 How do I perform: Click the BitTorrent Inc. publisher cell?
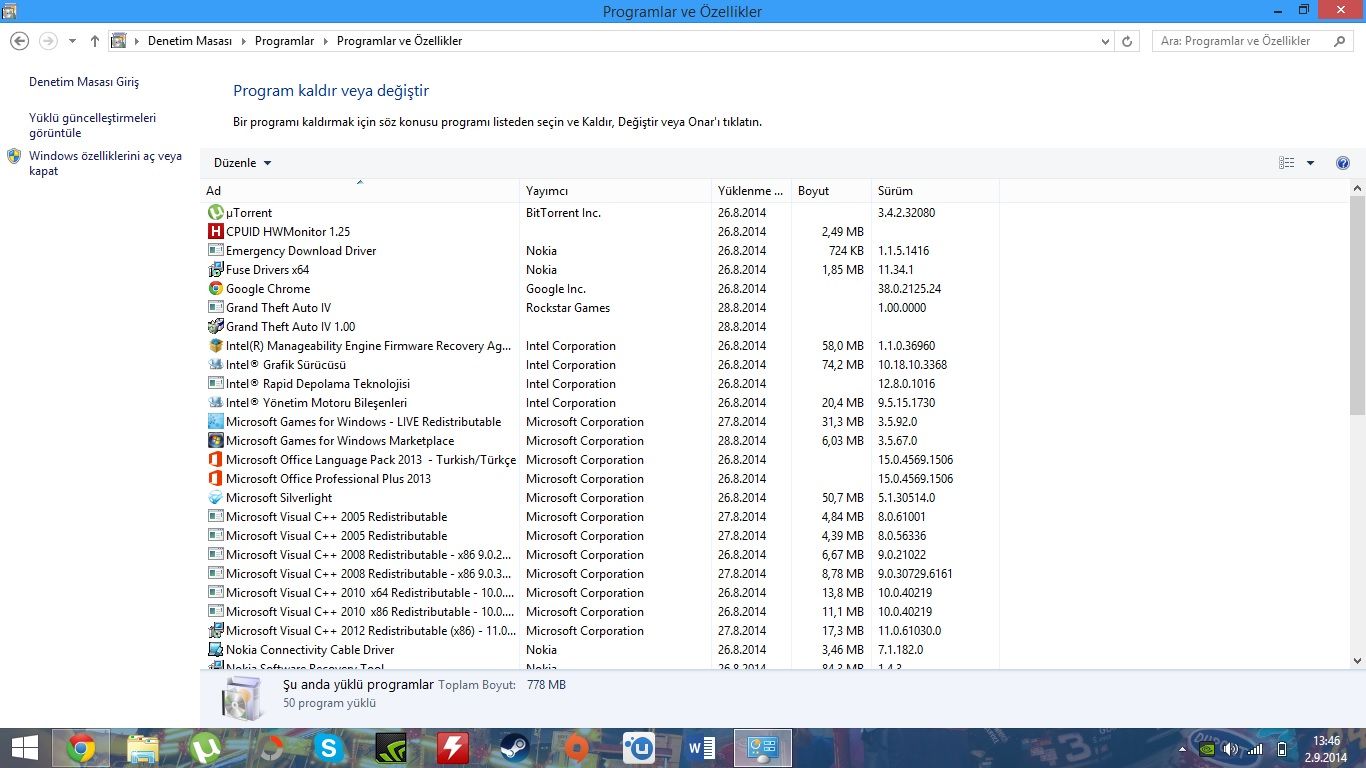click(563, 213)
